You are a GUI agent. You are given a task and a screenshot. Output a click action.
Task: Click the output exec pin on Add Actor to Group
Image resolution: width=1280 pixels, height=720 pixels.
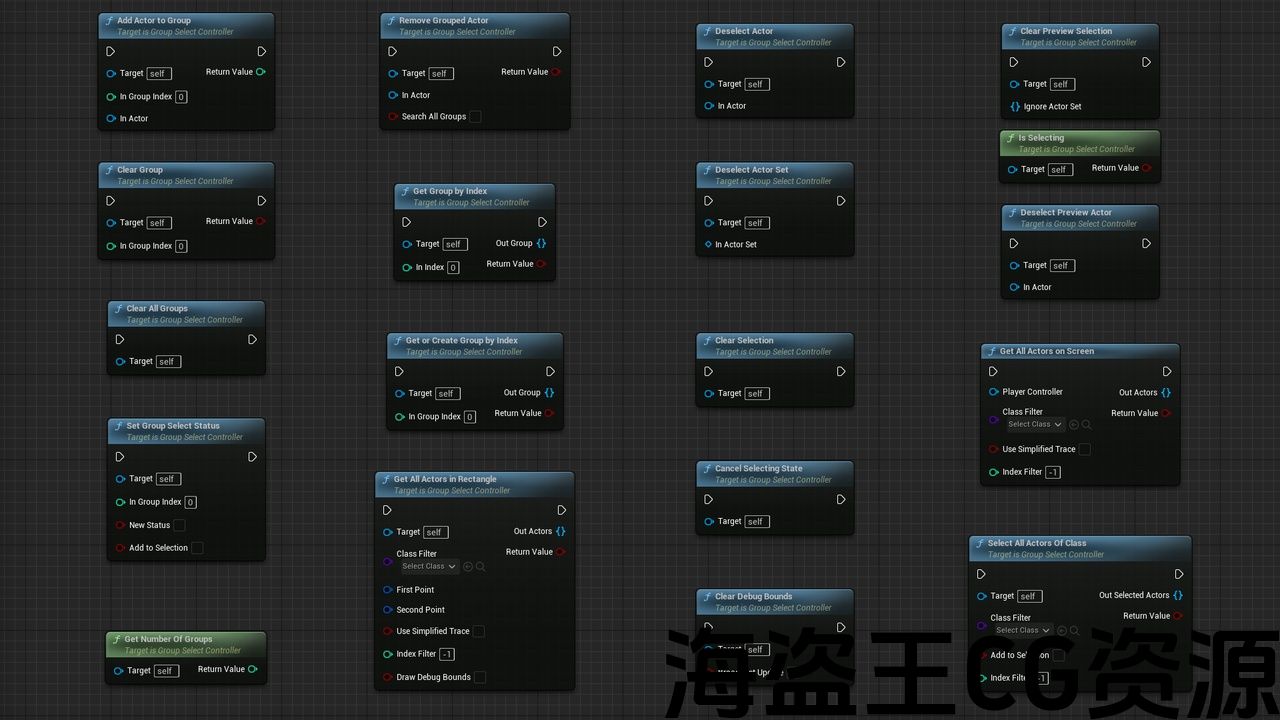tap(261, 51)
